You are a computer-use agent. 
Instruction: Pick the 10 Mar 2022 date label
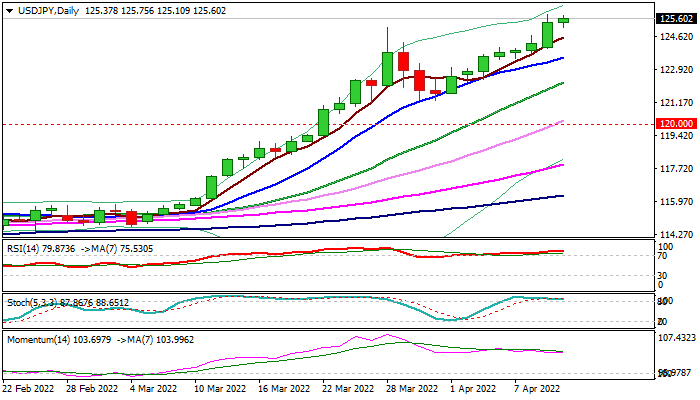(x=220, y=388)
